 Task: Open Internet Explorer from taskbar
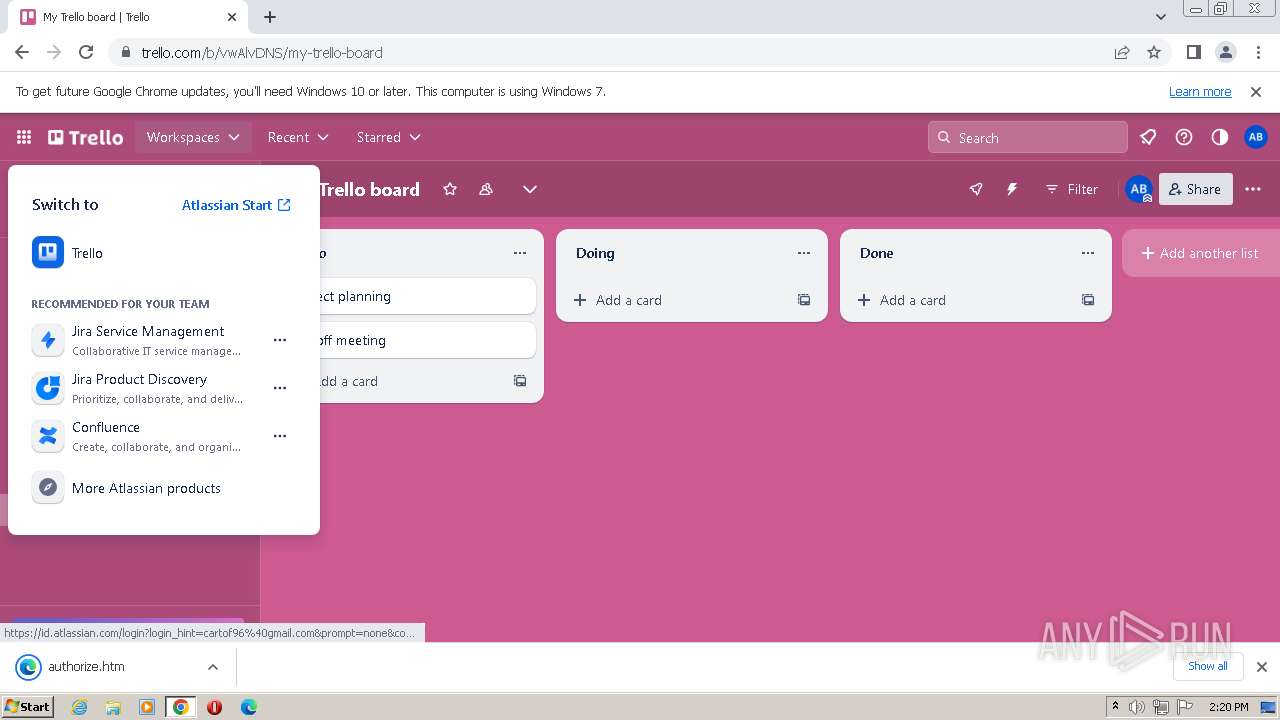(80, 707)
